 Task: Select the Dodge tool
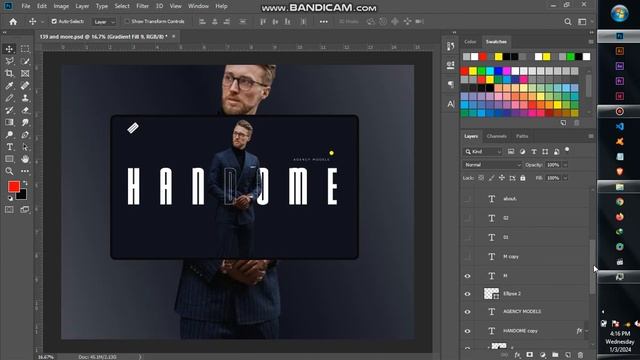(9, 135)
